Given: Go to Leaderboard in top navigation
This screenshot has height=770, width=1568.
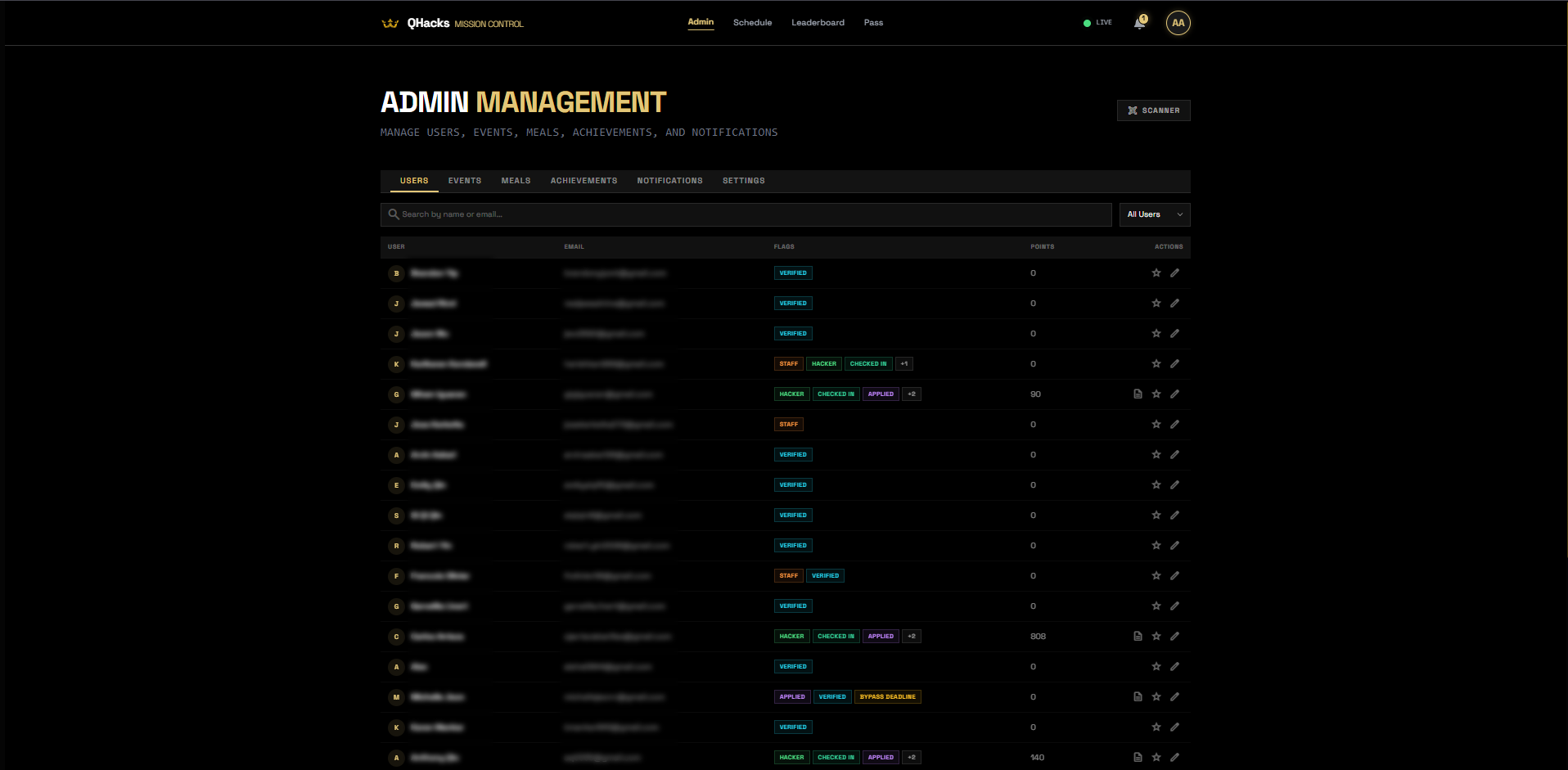Looking at the screenshot, I should [818, 23].
